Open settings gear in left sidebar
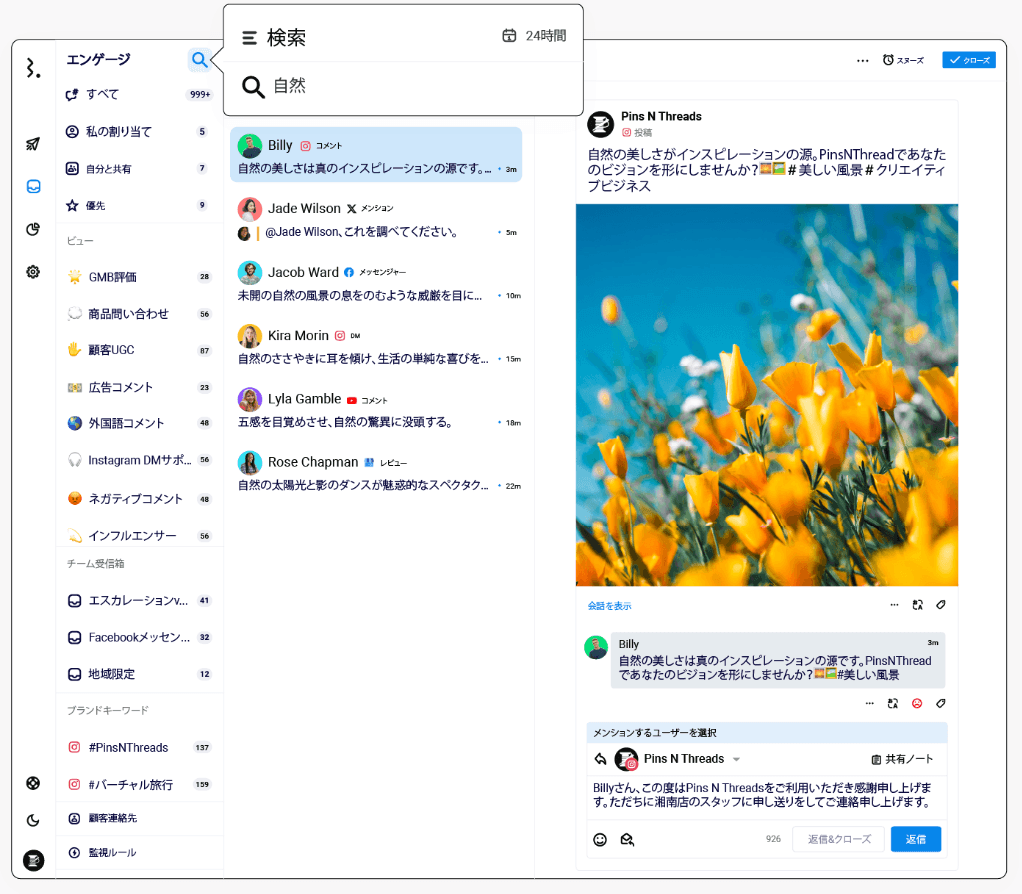This screenshot has height=894, width=1022. pos(33,272)
